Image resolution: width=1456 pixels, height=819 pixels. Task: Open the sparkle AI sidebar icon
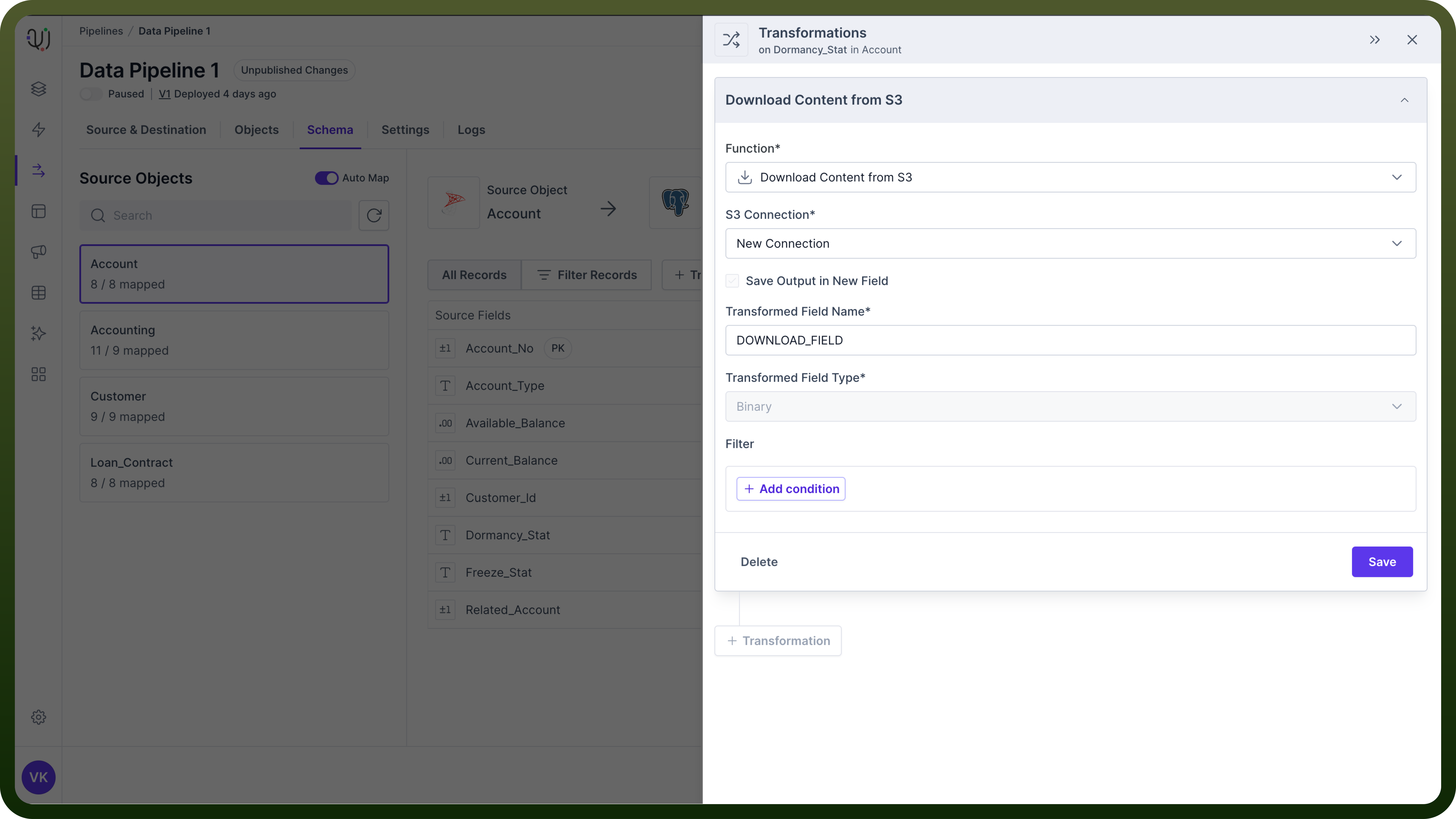[38, 334]
